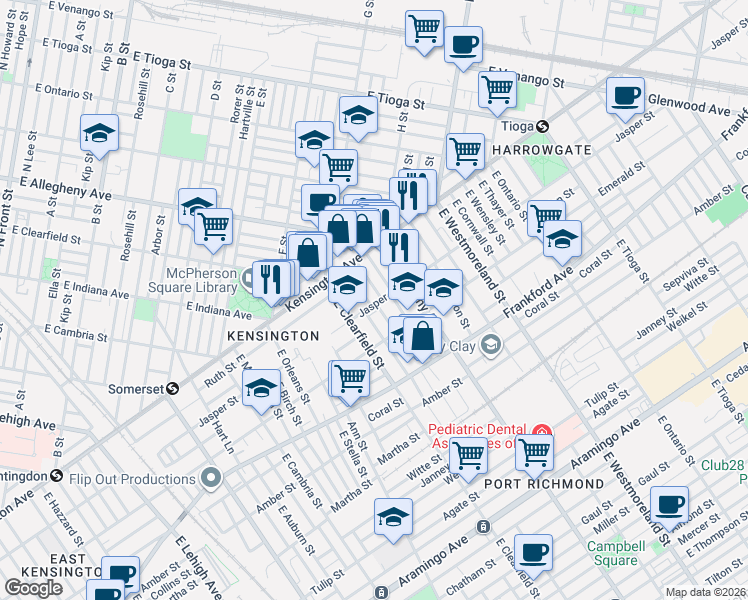Click the grocery cart marker beside Pediatric Dental
The image size is (748, 600).
tap(468, 456)
